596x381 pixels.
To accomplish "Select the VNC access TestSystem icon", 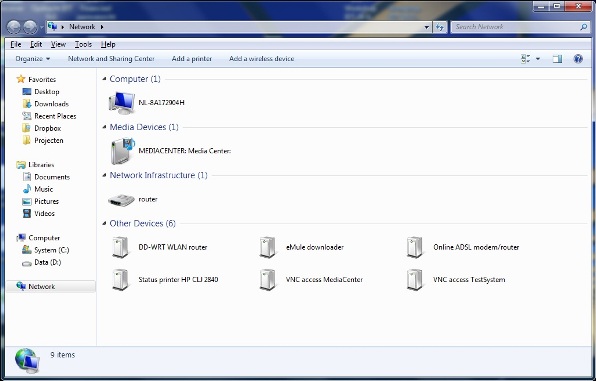I will (x=415, y=279).
